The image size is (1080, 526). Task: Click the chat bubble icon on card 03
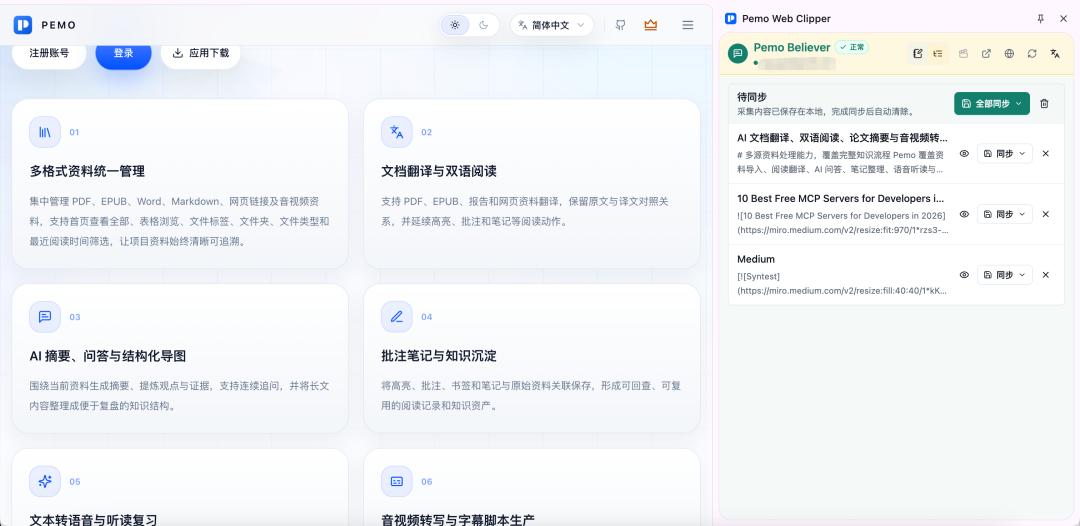45,317
